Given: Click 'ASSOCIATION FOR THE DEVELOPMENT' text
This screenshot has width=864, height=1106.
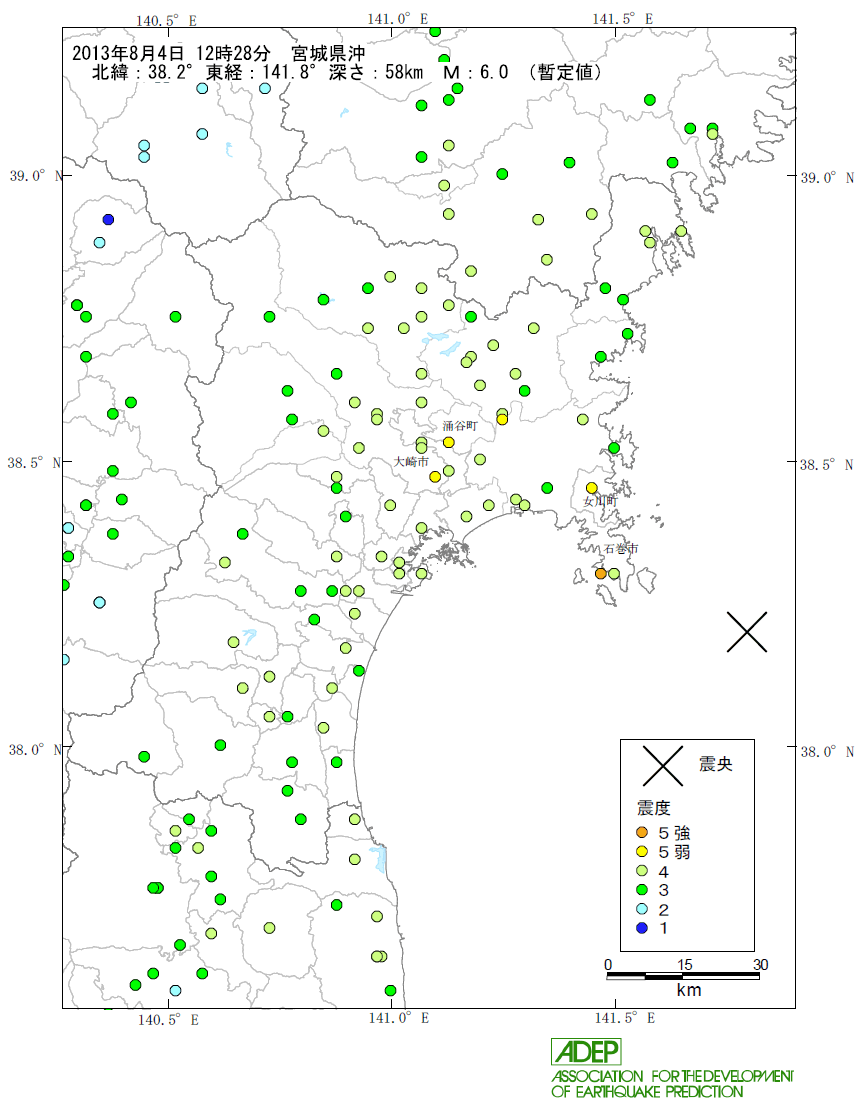Looking at the screenshot, I should coord(673,1076).
